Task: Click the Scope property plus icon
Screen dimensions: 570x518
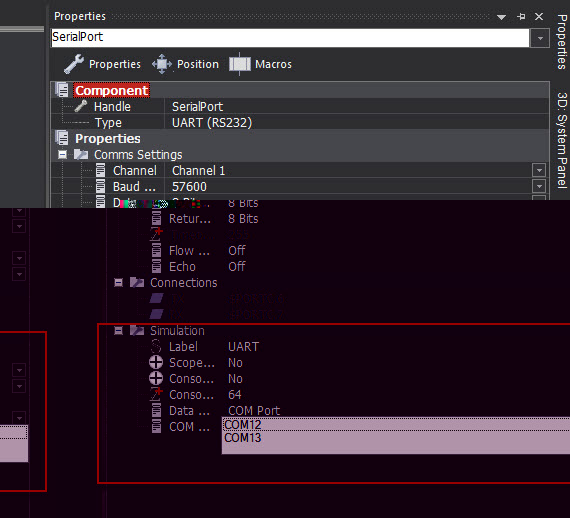Action: pyautogui.click(x=156, y=362)
